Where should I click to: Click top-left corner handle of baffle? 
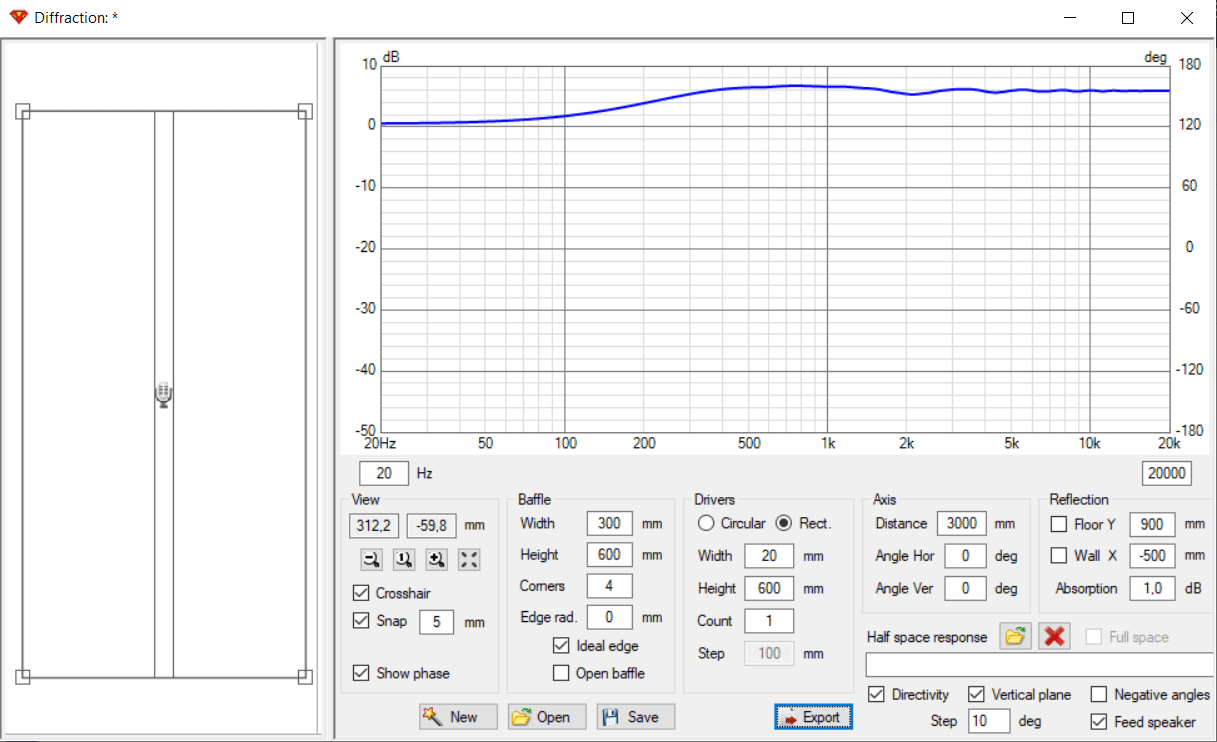23,112
